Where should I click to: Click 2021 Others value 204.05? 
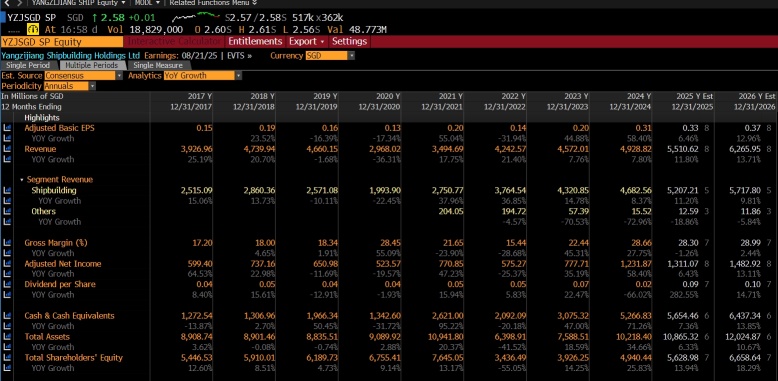[x=451, y=211]
